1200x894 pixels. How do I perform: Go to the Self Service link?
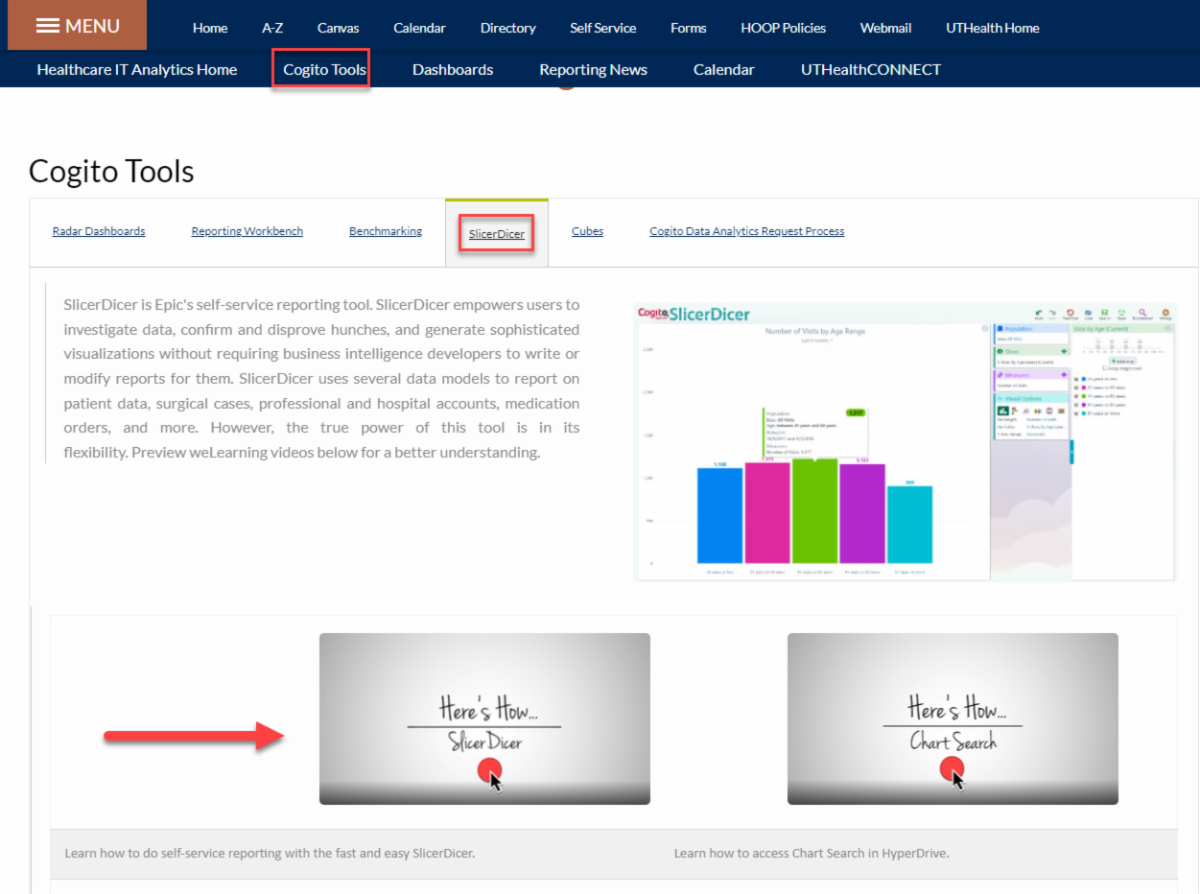pyautogui.click(x=603, y=28)
